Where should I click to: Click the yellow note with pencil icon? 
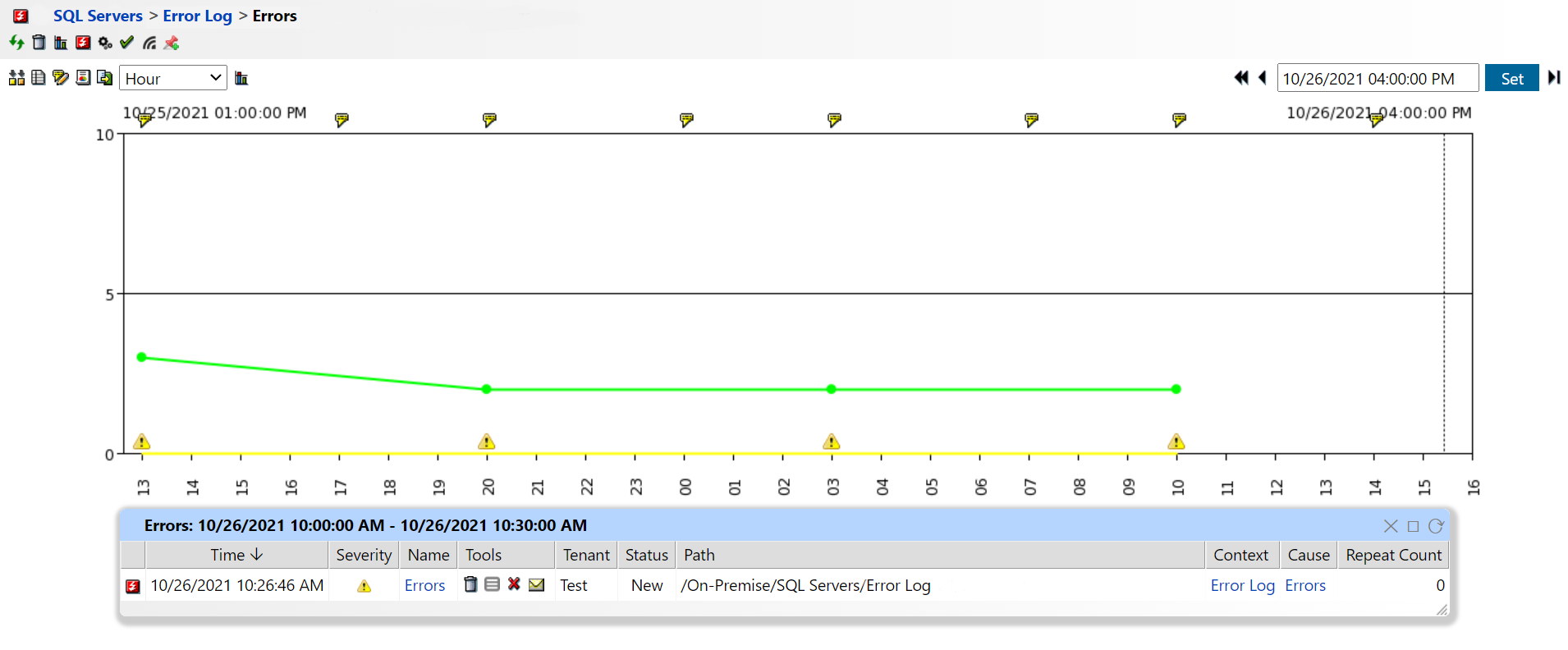tap(61, 78)
